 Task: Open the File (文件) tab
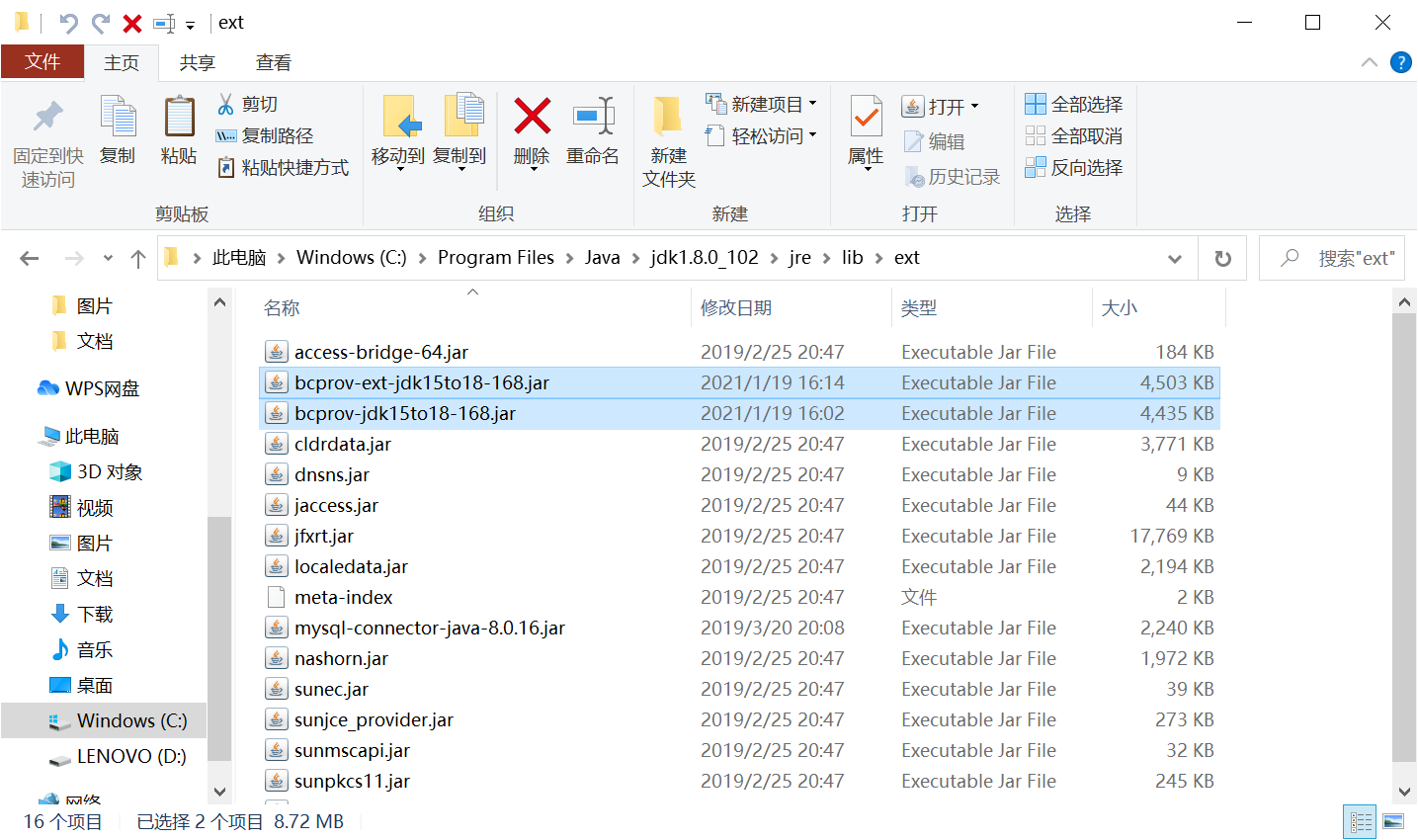(x=42, y=61)
